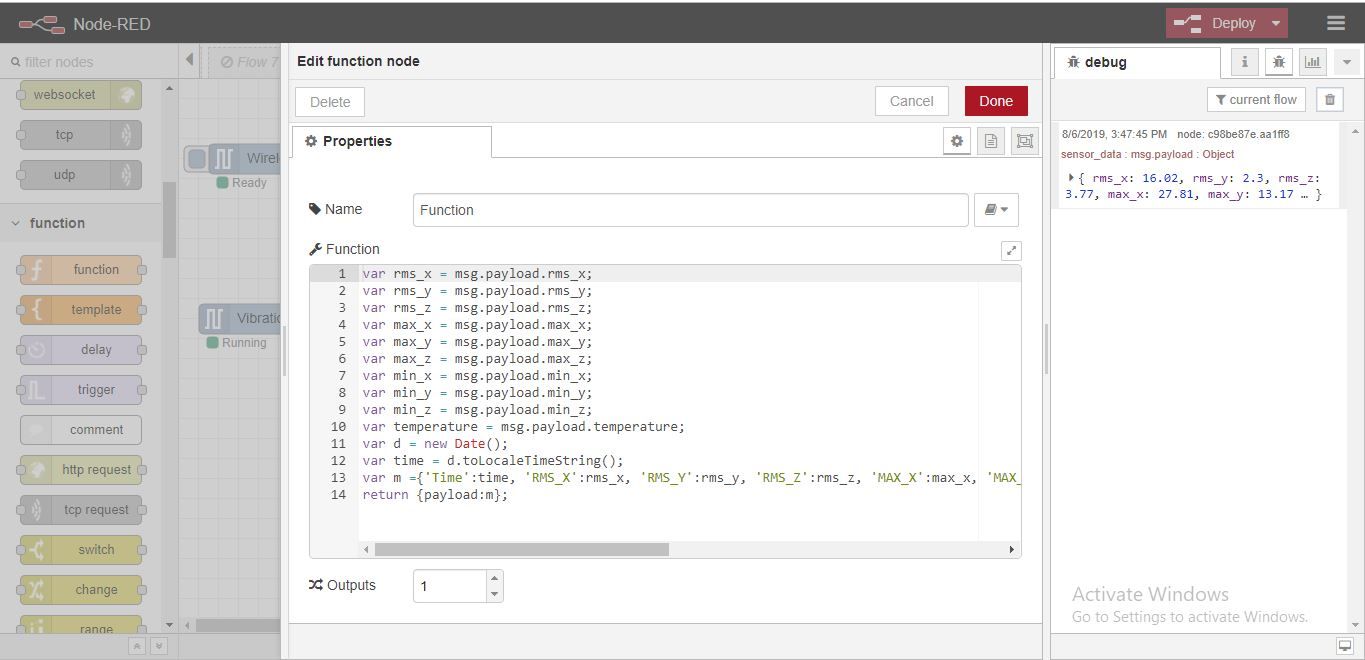Click the trigger node in palette
The height and width of the screenshot is (660, 1365).
coord(81,390)
